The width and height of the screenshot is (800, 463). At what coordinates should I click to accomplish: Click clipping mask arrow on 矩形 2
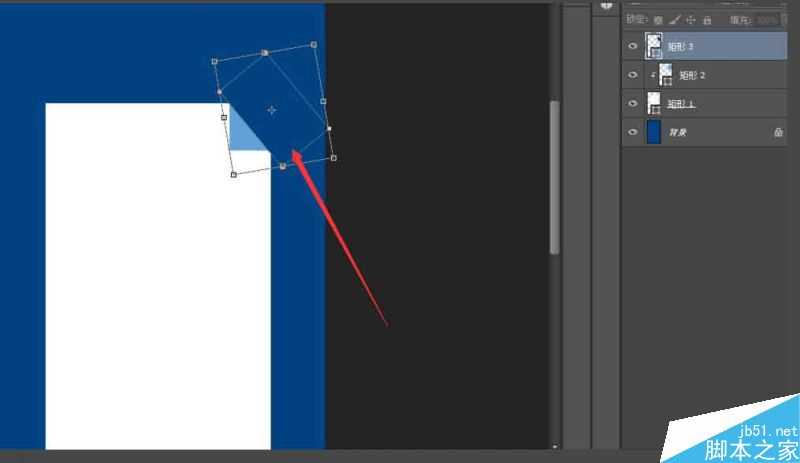(x=653, y=75)
